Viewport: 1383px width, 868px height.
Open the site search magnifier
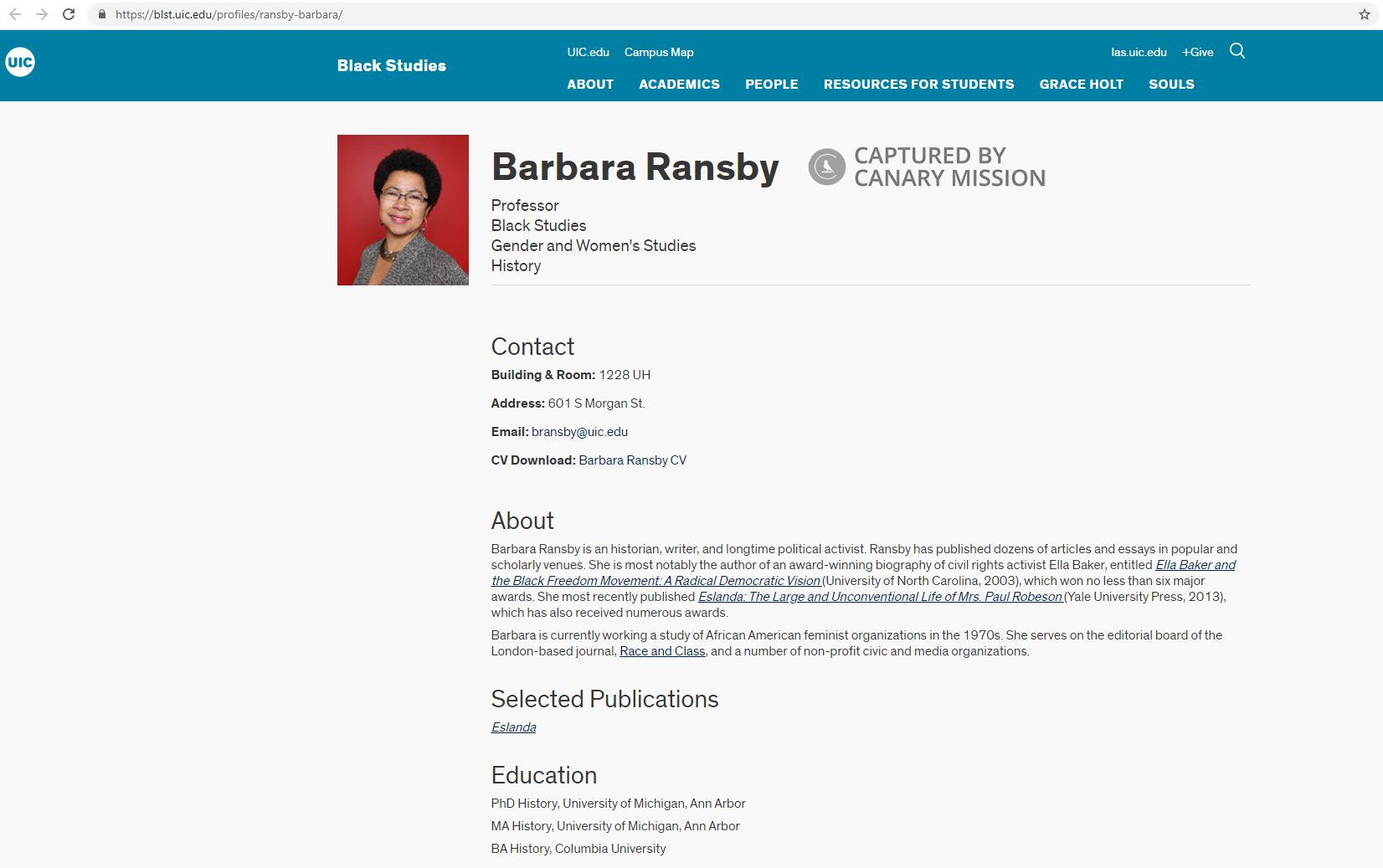1237,52
